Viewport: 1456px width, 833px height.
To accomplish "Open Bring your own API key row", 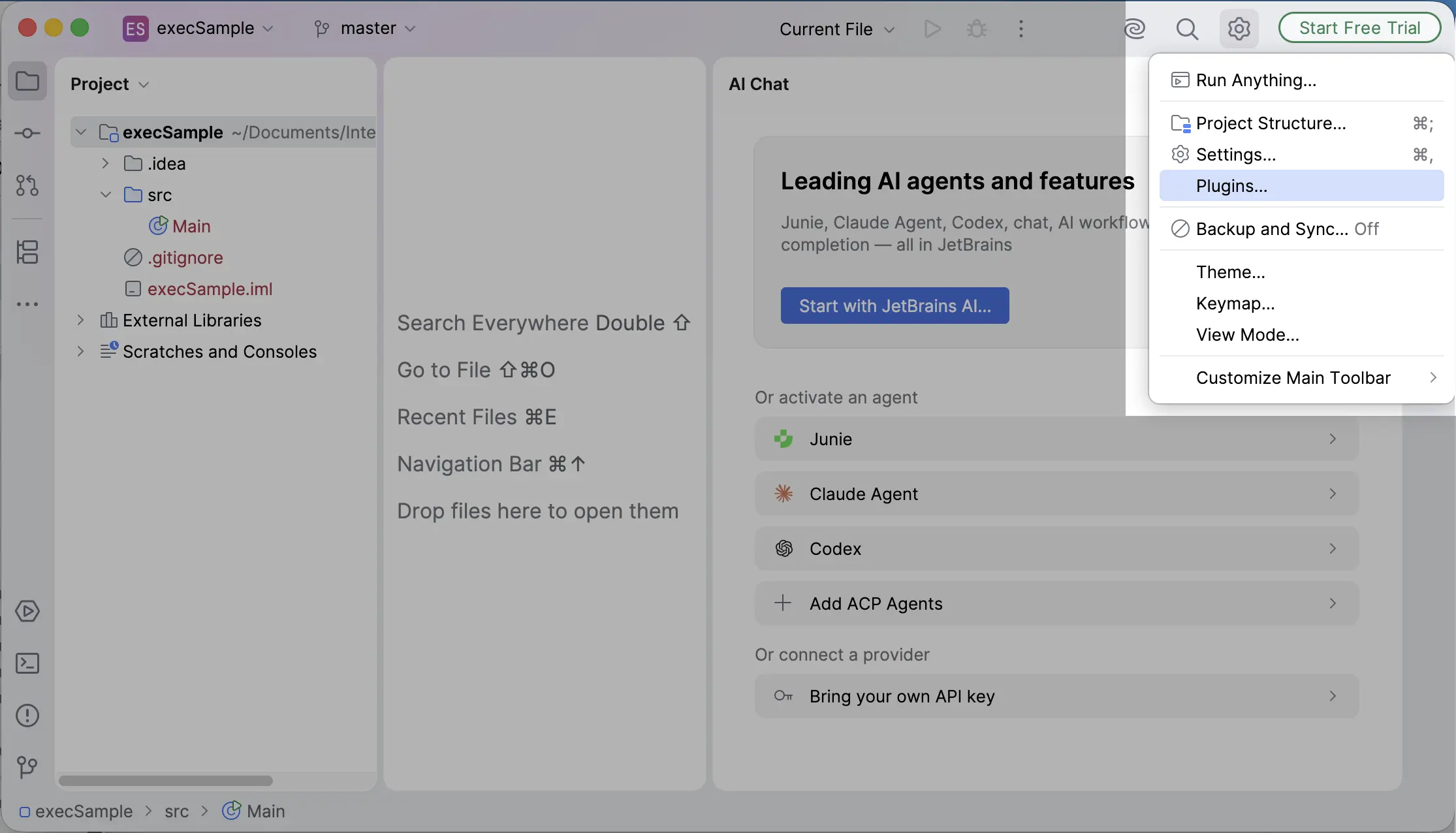I will tap(1056, 696).
